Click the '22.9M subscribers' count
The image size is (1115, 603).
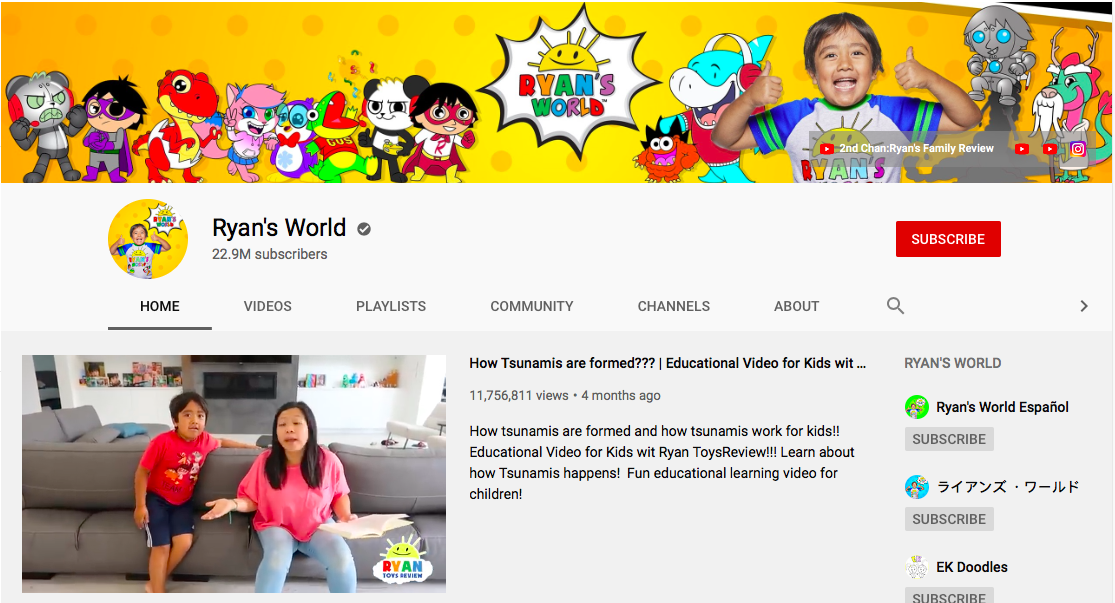[270, 255]
